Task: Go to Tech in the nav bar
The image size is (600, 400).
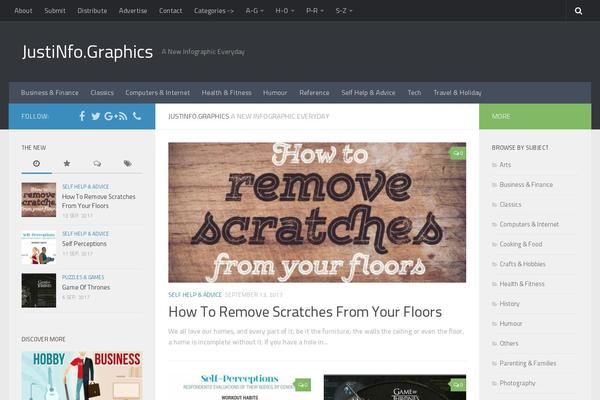Action: pyautogui.click(x=414, y=93)
